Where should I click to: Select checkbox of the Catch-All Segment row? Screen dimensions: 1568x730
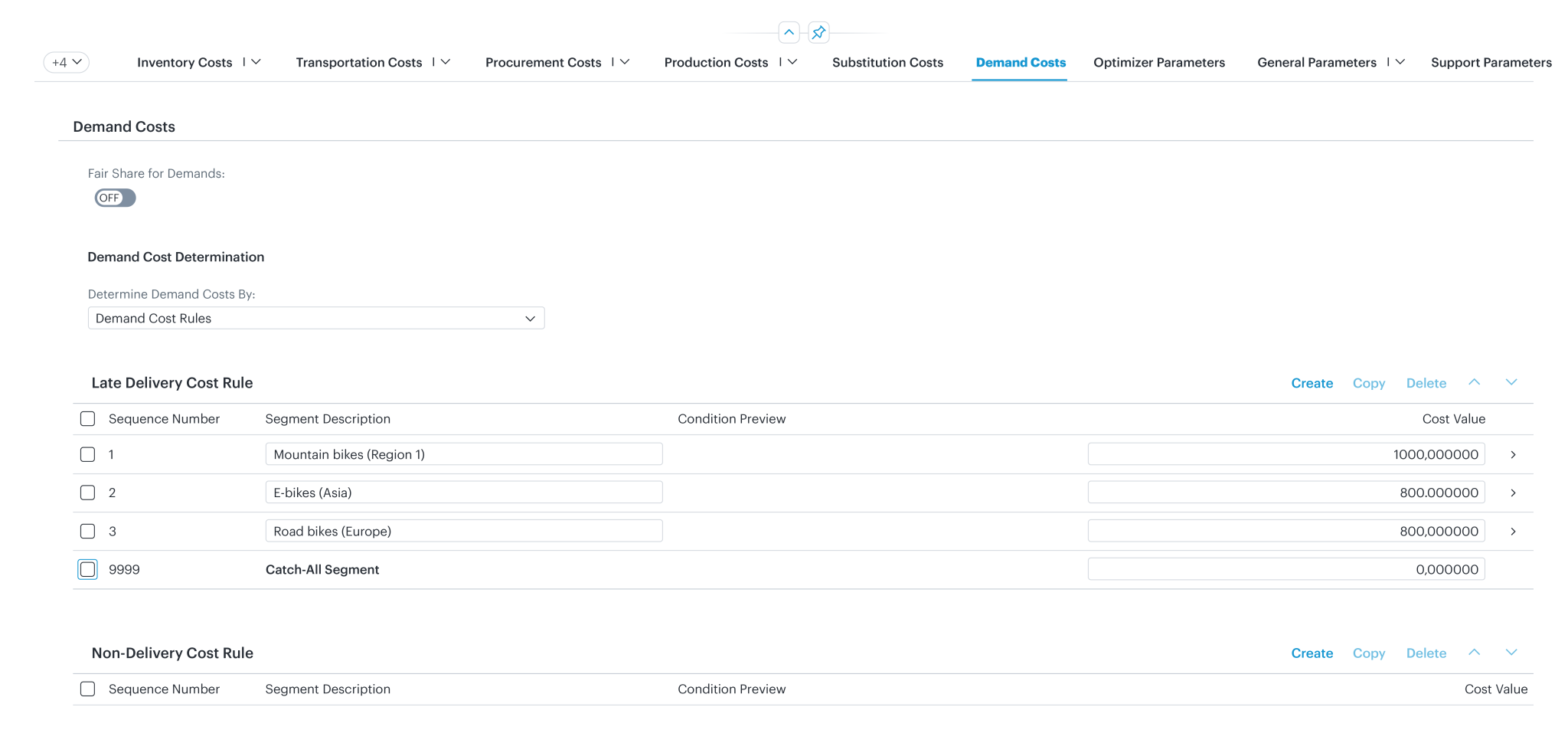click(87, 569)
